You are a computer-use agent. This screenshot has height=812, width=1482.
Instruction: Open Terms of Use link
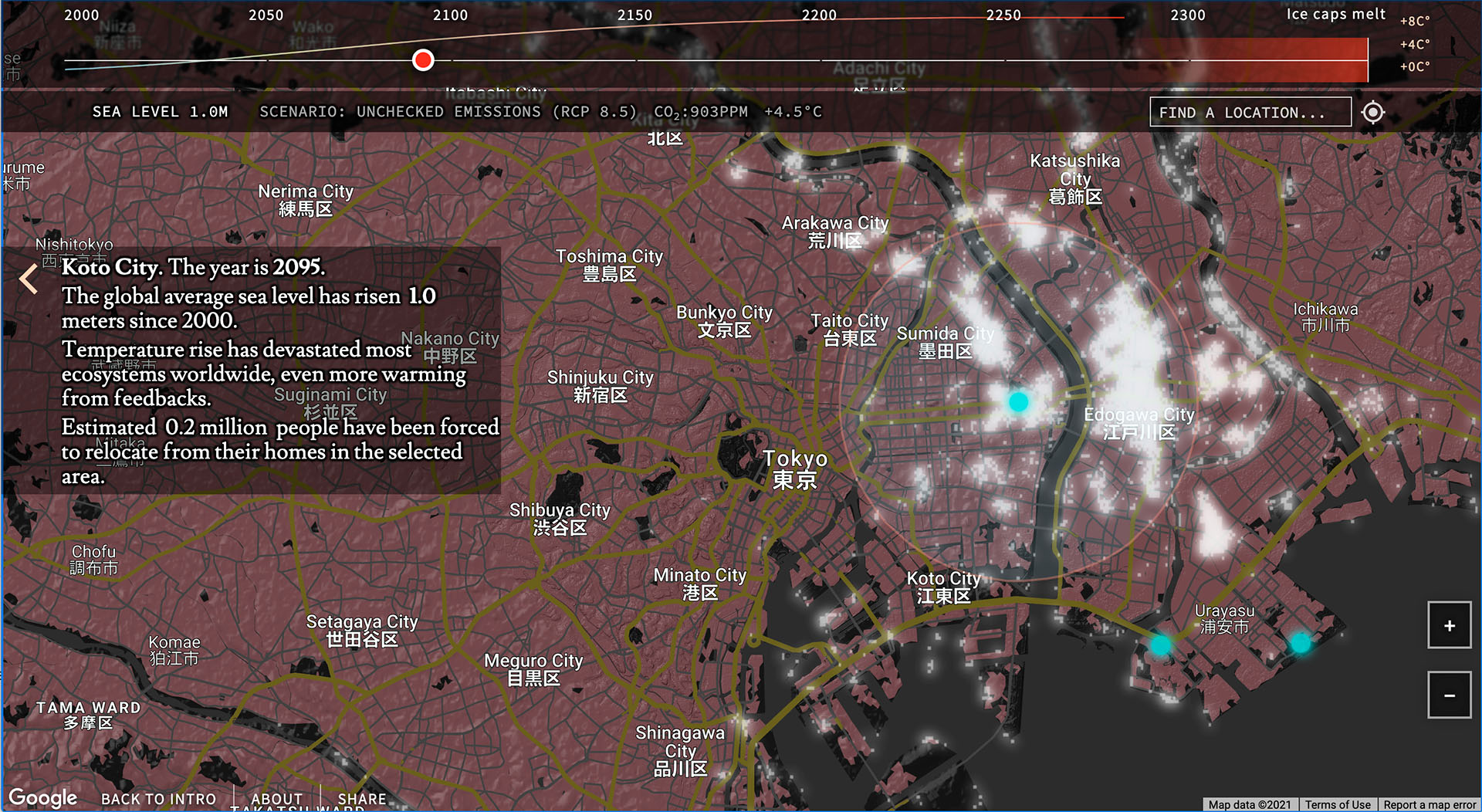pos(1338,804)
